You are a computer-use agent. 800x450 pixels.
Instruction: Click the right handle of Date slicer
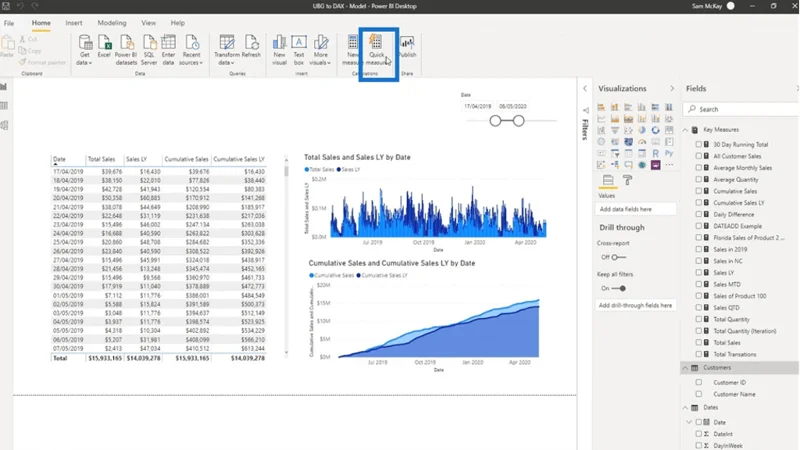coord(518,121)
